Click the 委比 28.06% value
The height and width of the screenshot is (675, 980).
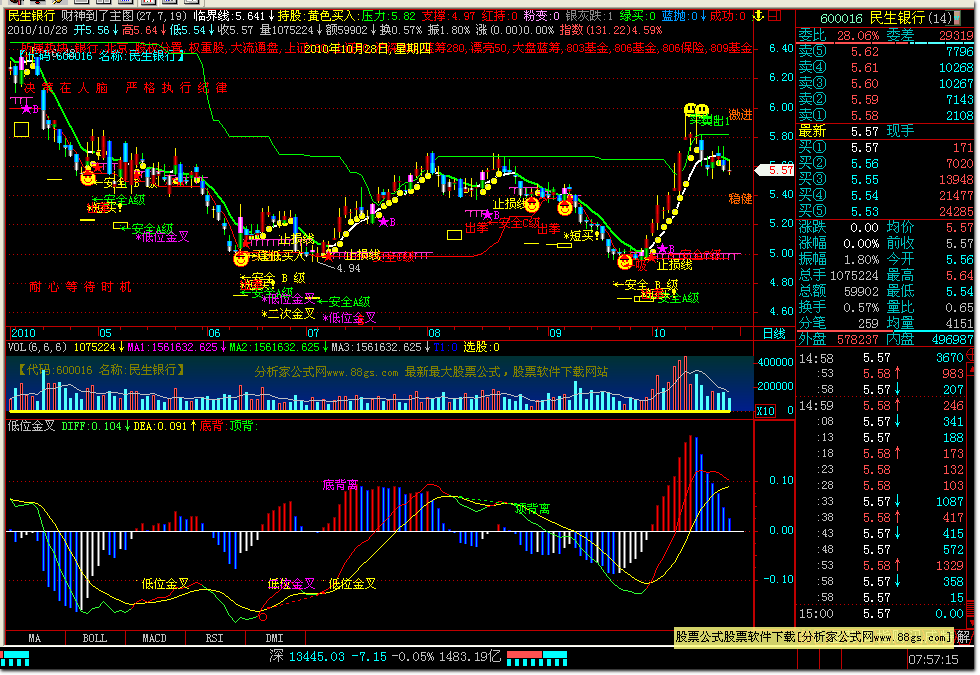858,36
